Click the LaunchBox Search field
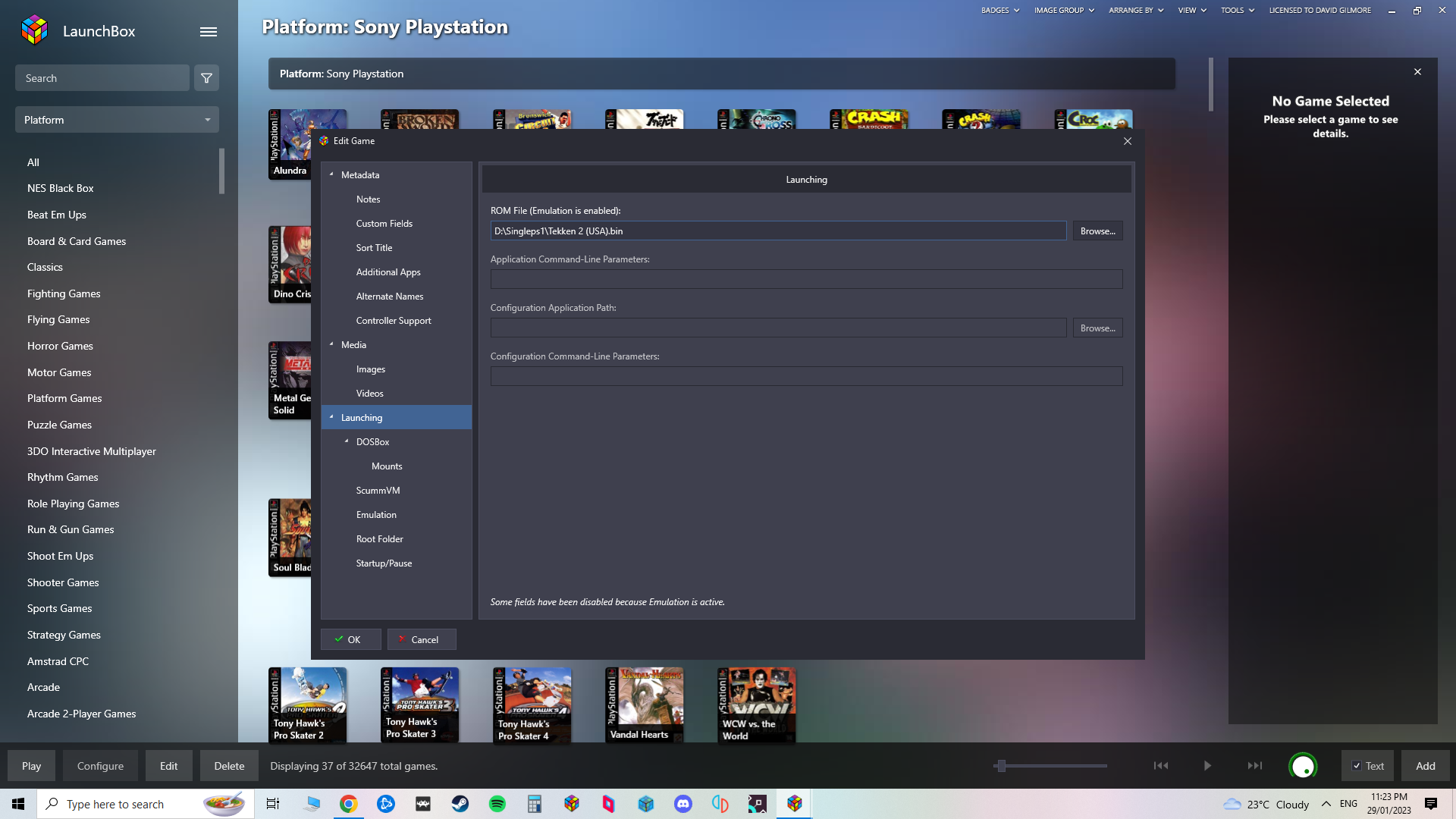The image size is (1456, 819). pos(102,78)
